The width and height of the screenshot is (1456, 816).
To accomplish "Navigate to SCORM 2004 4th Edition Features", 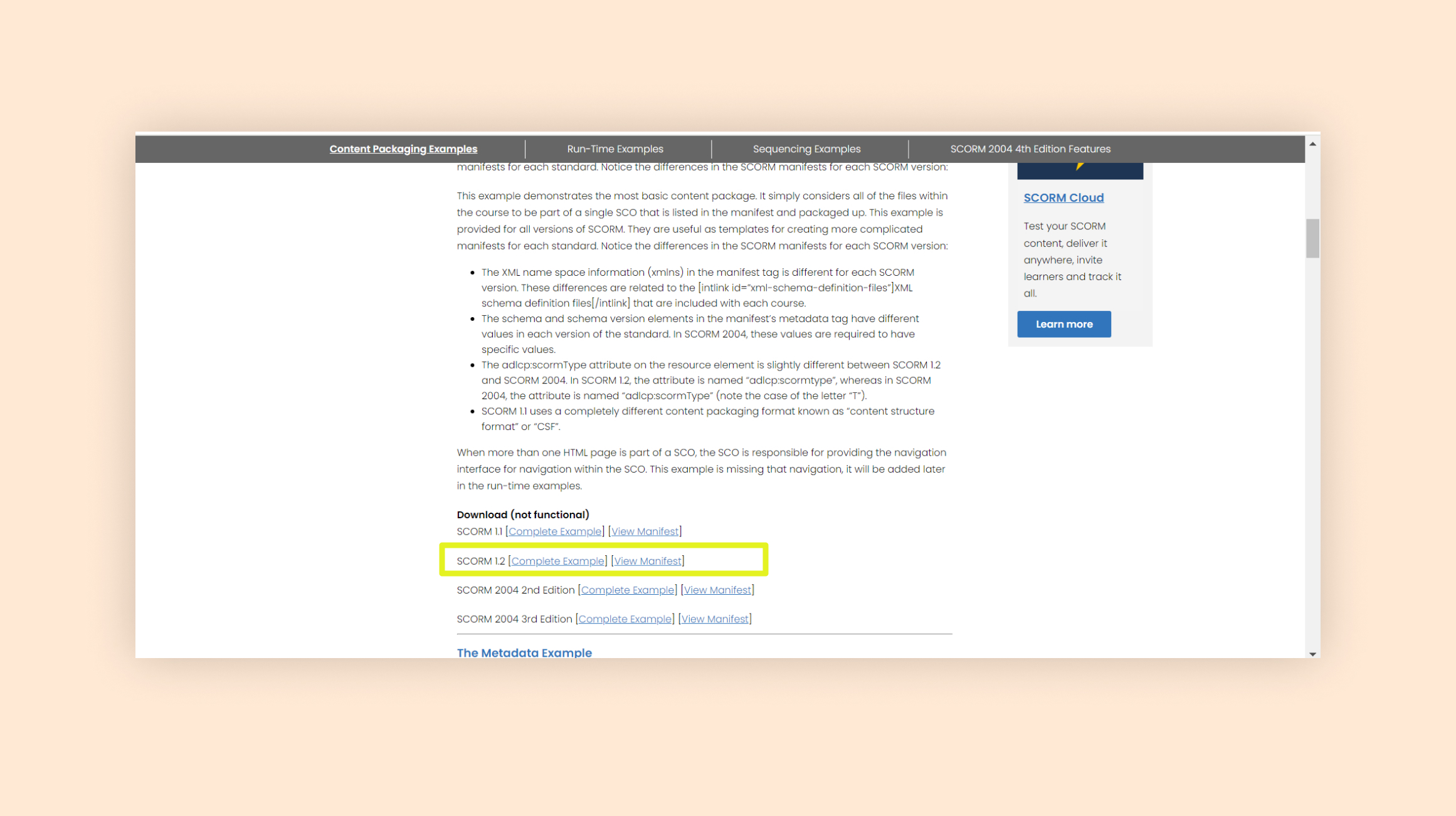I will tap(1029, 149).
